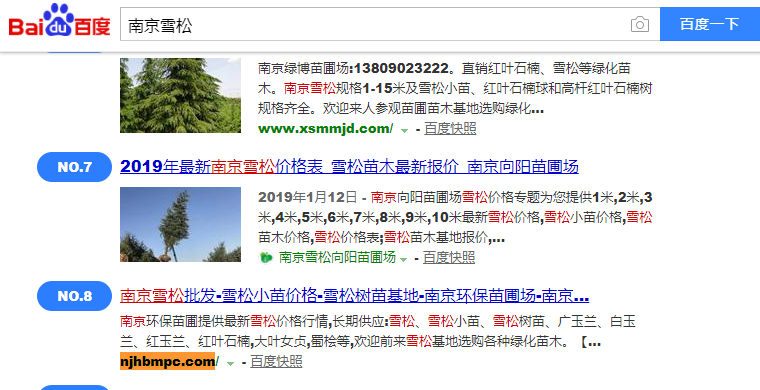
Task: Open camera image search icon
Action: (640, 24)
